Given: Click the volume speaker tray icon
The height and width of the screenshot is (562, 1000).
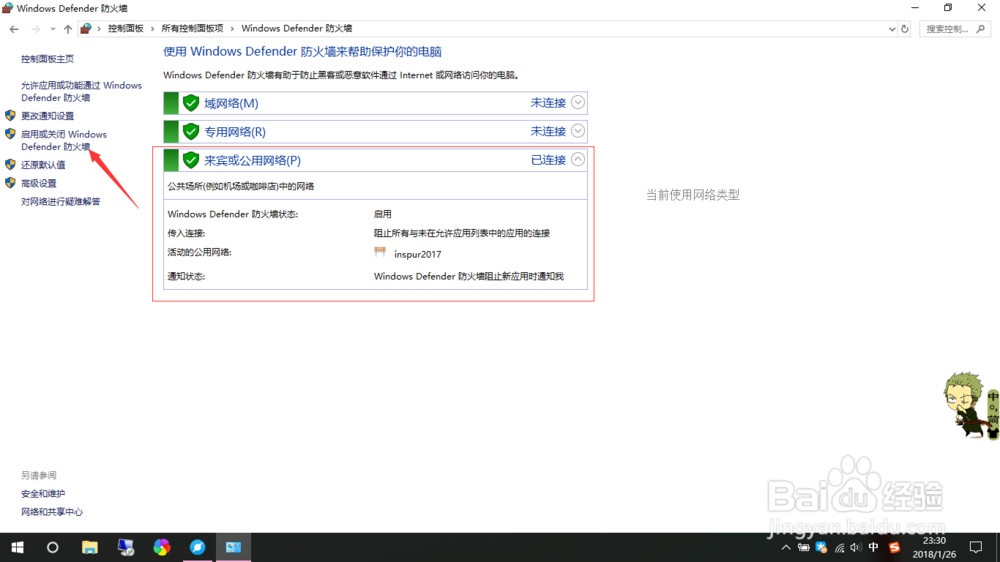Looking at the screenshot, I should (x=856, y=547).
